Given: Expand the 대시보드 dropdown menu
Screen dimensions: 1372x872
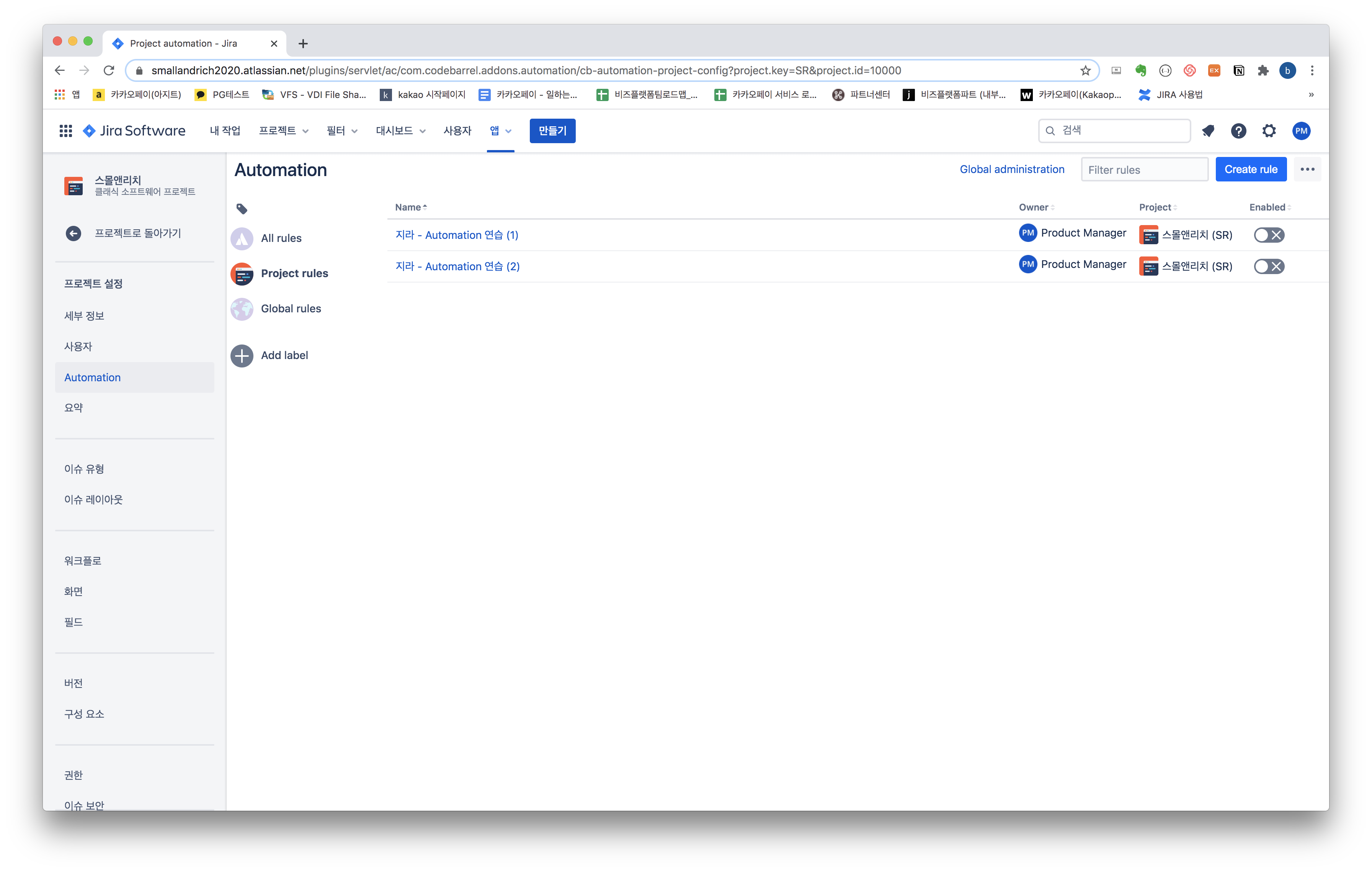Looking at the screenshot, I should (x=400, y=131).
